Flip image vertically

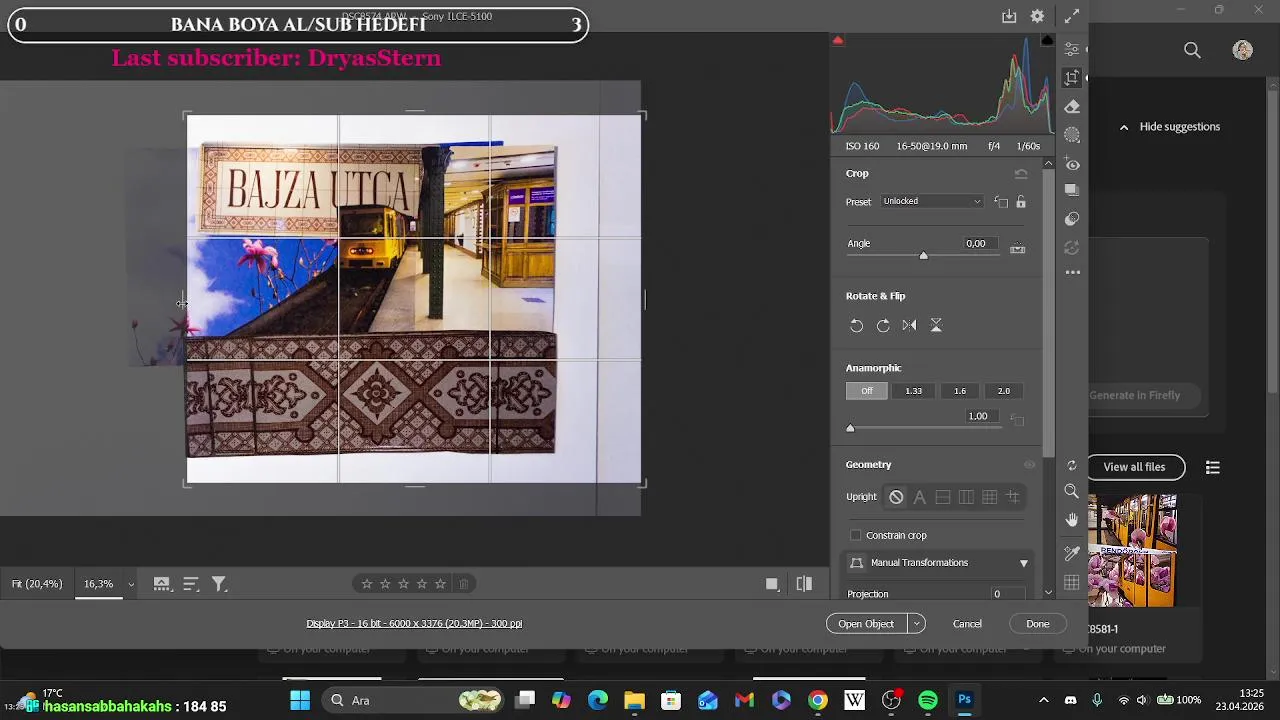[x=936, y=325]
